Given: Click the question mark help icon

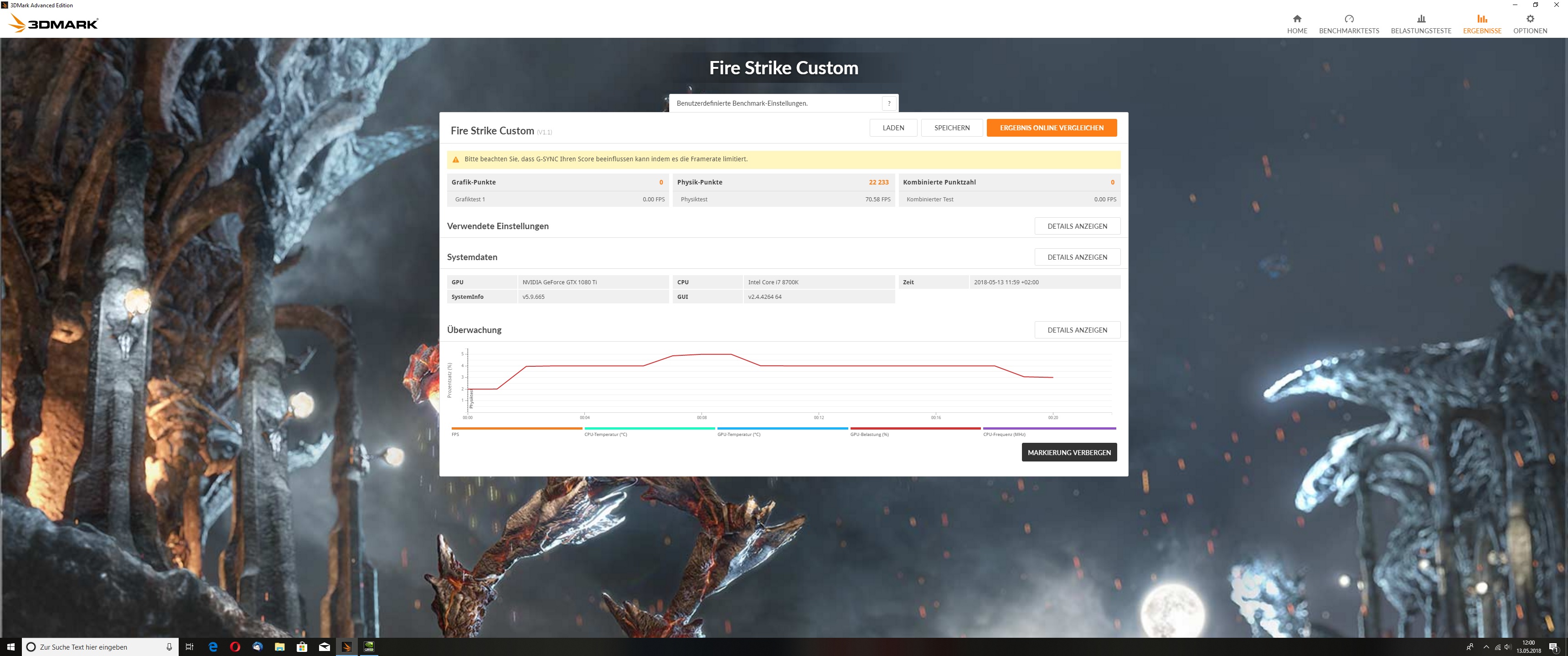Looking at the screenshot, I should point(889,103).
